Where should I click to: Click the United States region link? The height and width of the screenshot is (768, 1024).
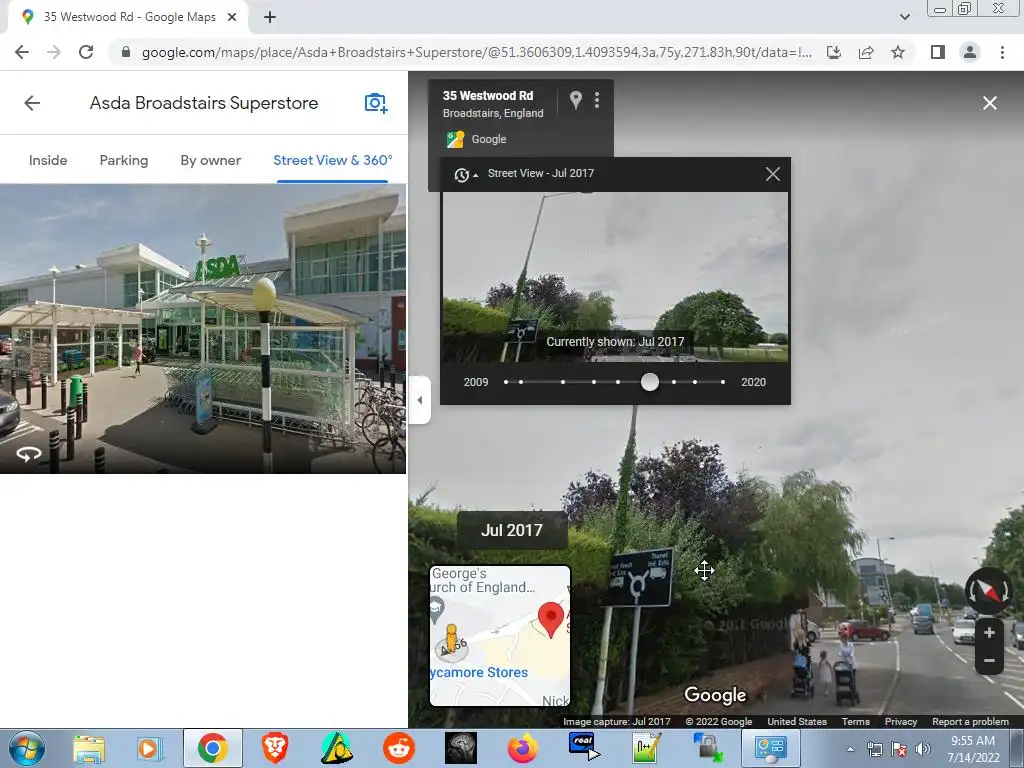coord(797,722)
